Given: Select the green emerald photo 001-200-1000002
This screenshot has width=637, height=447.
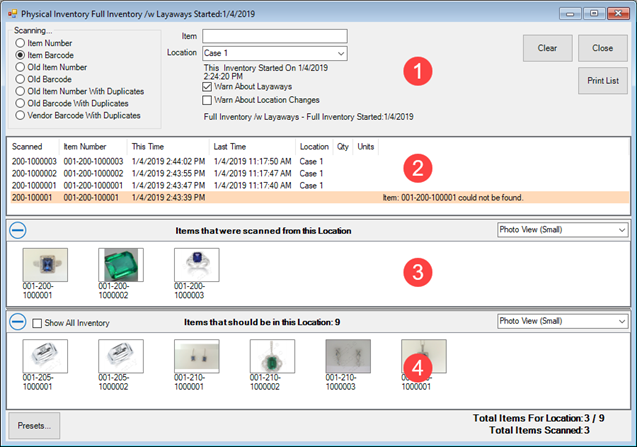Looking at the screenshot, I should point(120,264).
